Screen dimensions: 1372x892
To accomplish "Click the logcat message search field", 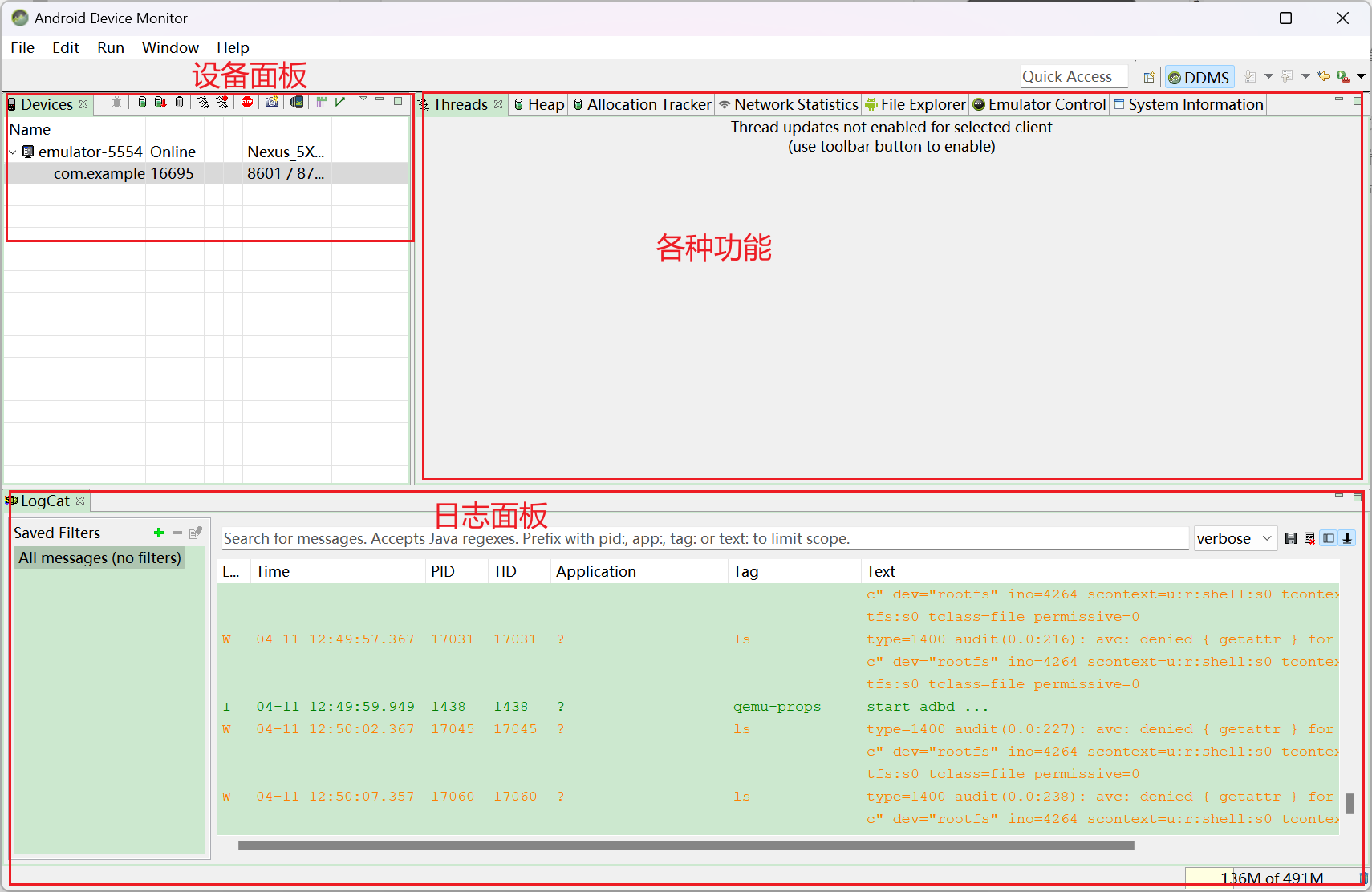I will click(704, 538).
